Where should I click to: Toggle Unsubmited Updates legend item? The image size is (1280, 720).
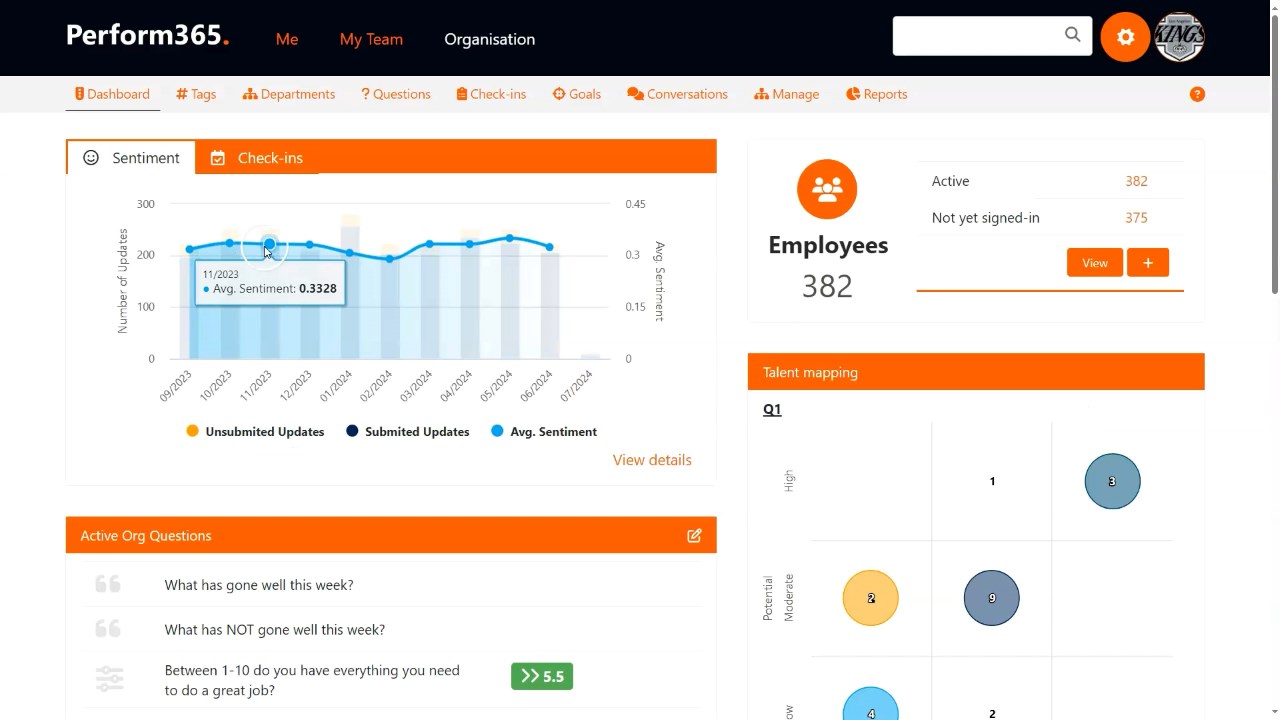tap(255, 432)
